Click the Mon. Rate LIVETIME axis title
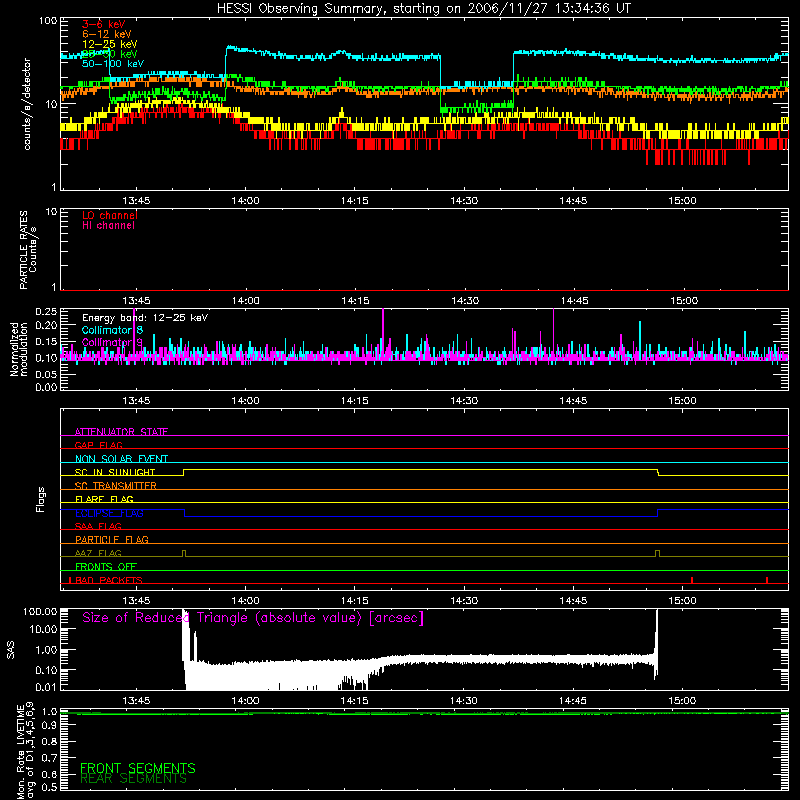Viewport: 800px width, 800px height. click(x=26, y=750)
